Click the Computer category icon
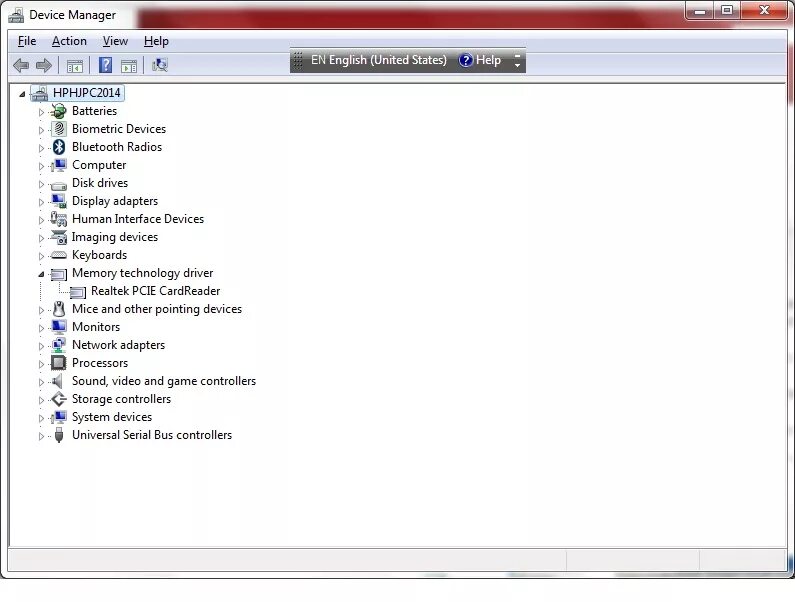This screenshot has width=795, height=602. click(59, 165)
